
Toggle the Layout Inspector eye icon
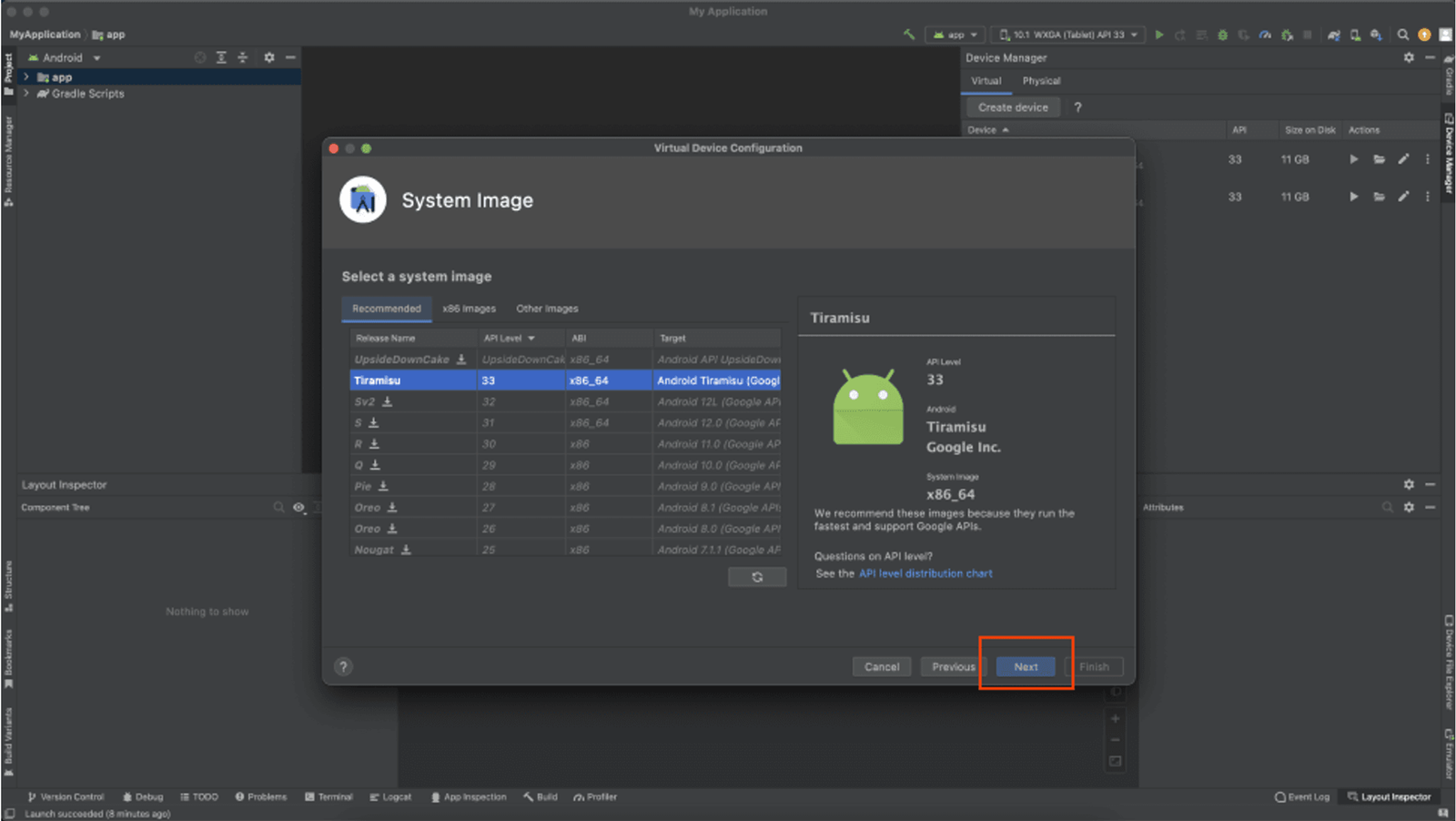[298, 507]
